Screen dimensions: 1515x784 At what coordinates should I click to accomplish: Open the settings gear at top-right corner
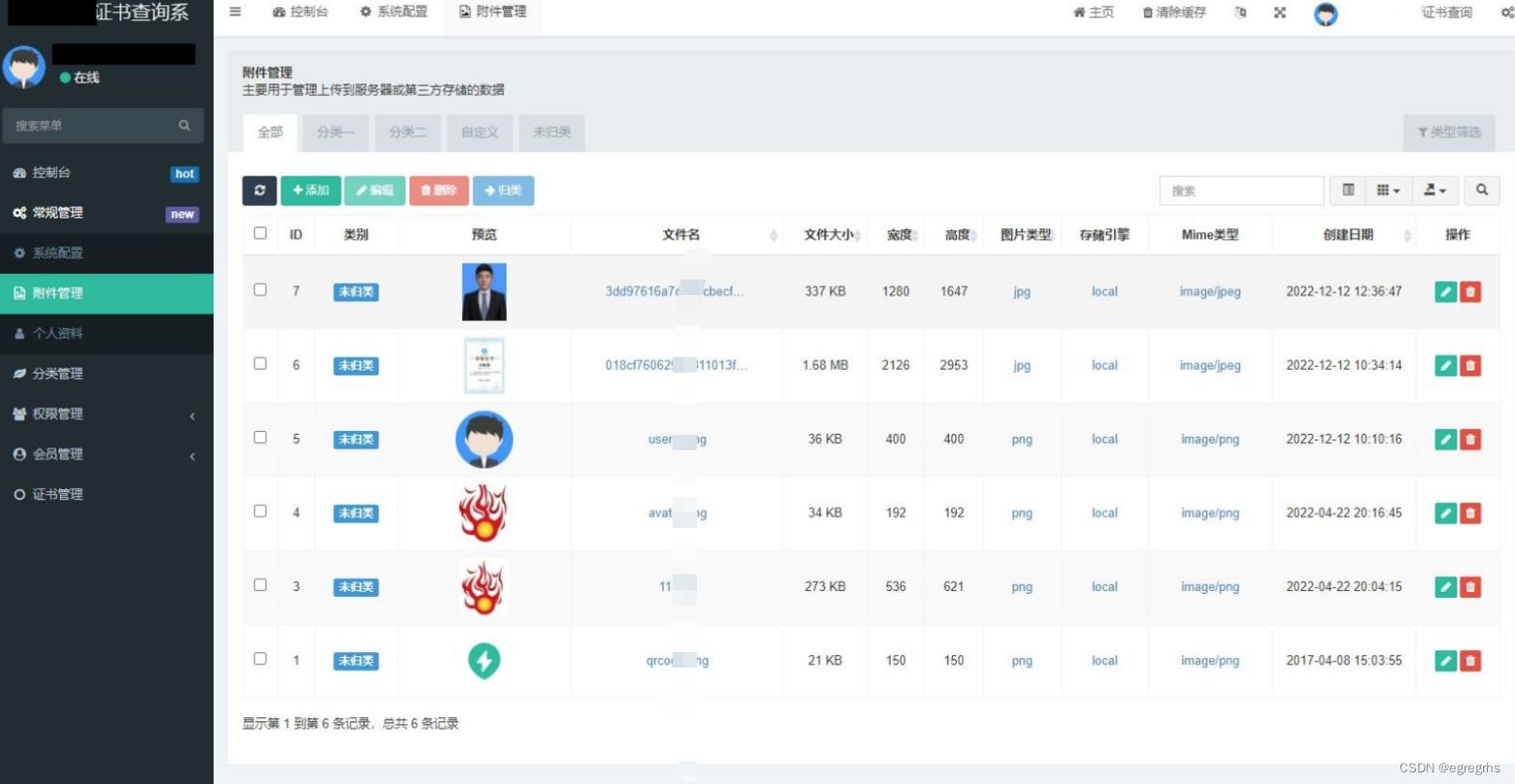click(1507, 13)
